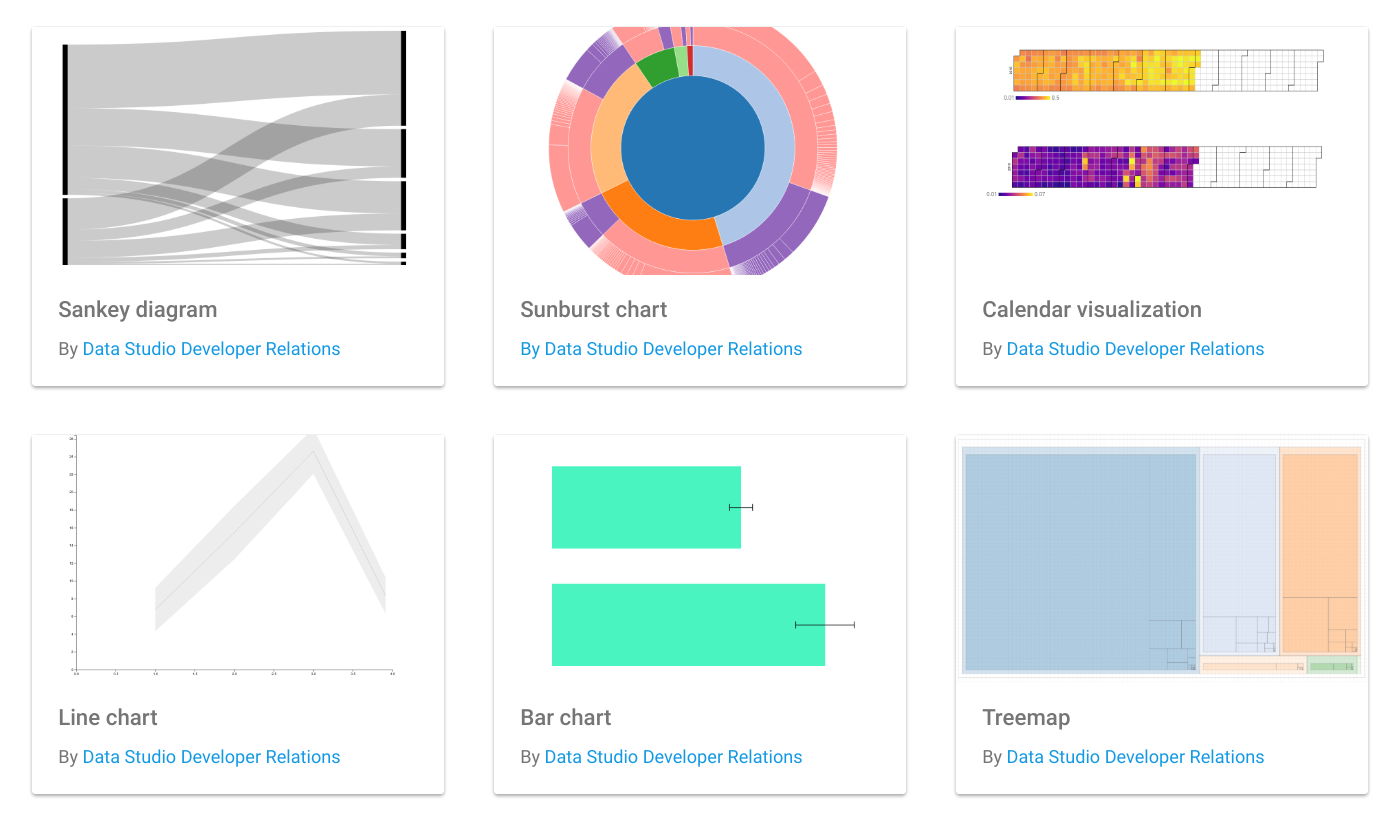Open the Sankey diagram thumbnail preview
The width and height of the screenshot is (1392, 814).
238,151
